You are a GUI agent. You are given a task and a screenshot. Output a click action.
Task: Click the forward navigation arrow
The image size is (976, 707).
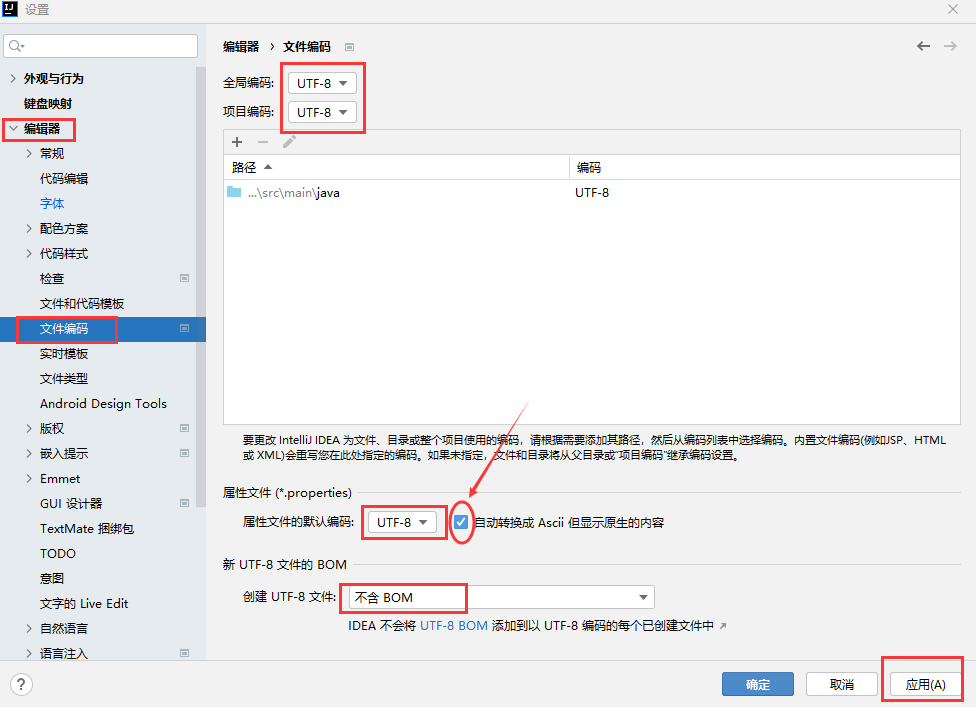pyautogui.click(x=948, y=46)
